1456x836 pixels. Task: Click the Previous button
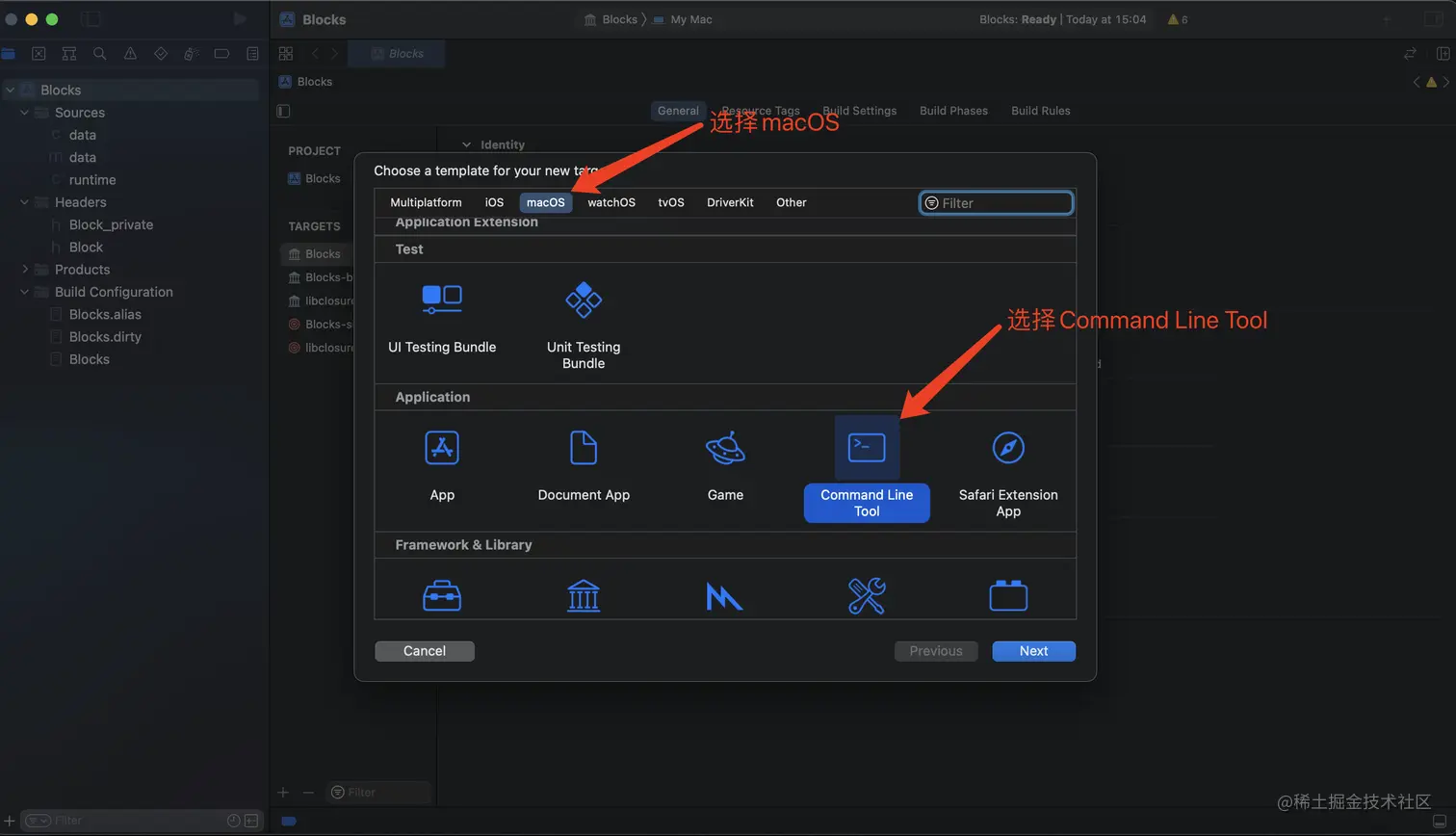pos(936,651)
